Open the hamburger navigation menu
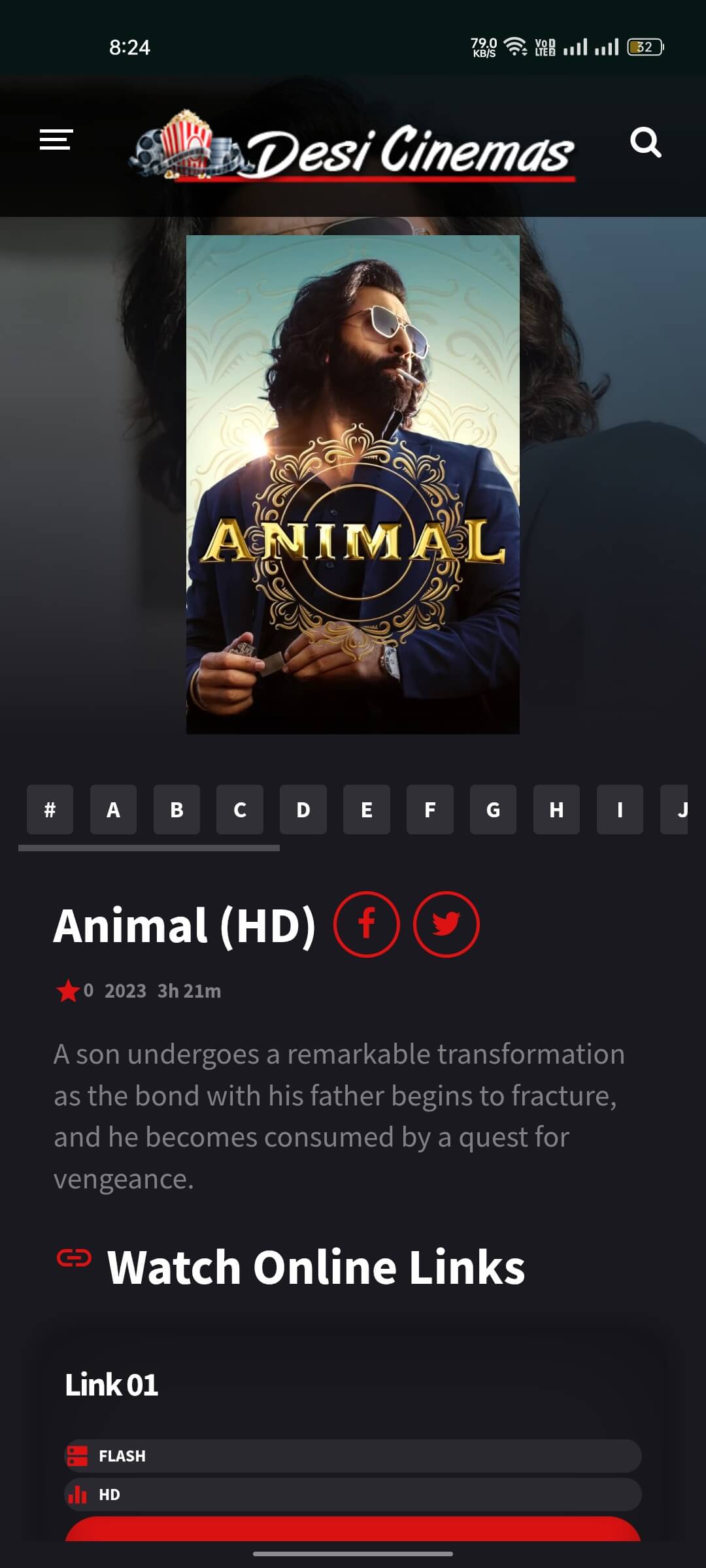Viewport: 706px width, 1568px height. point(56,140)
